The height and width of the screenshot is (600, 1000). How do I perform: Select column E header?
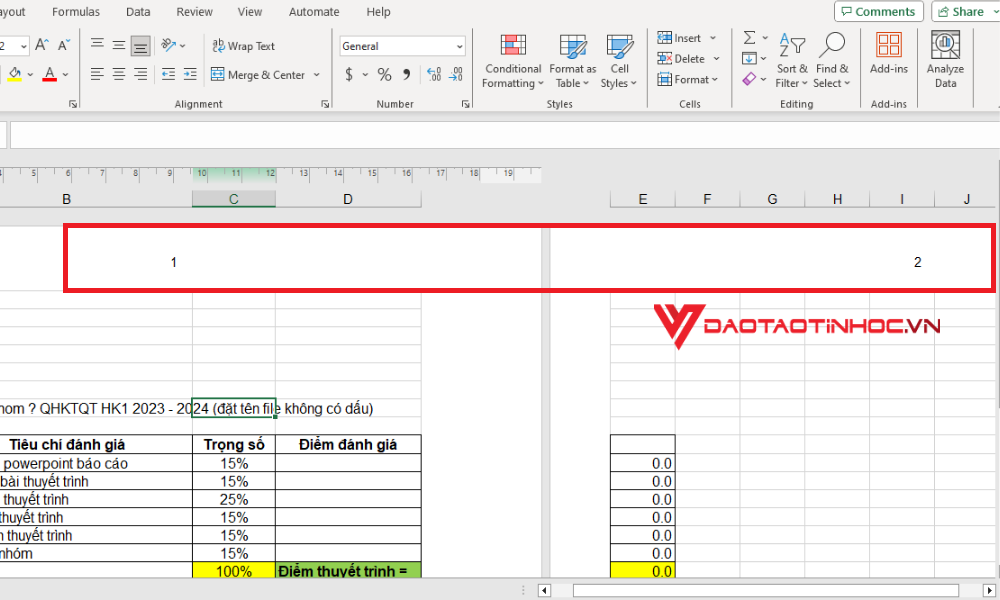coord(642,199)
